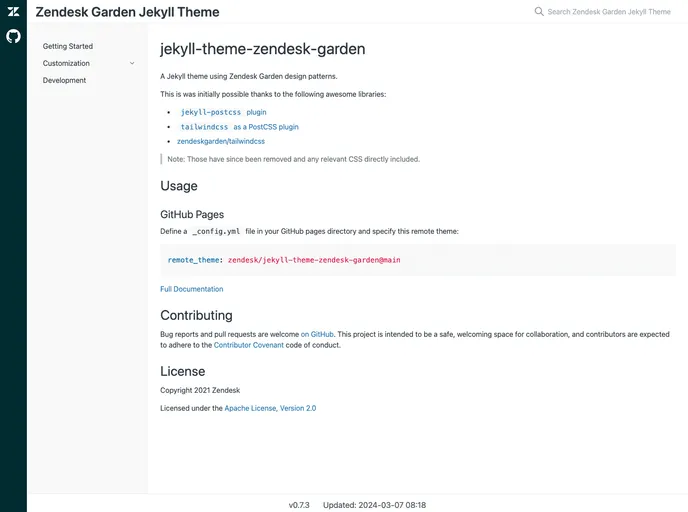Click the search magnifier icon

click(539, 11)
